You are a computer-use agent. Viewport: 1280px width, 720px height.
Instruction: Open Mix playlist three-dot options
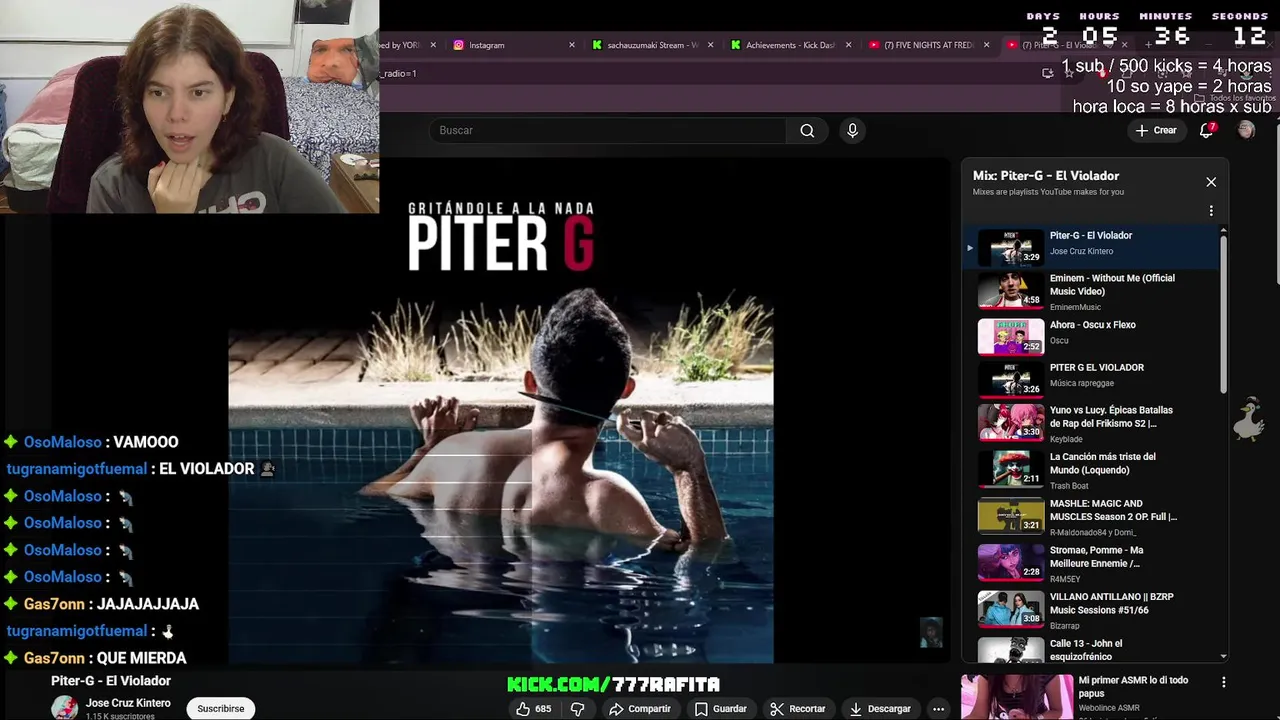click(x=1211, y=211)
